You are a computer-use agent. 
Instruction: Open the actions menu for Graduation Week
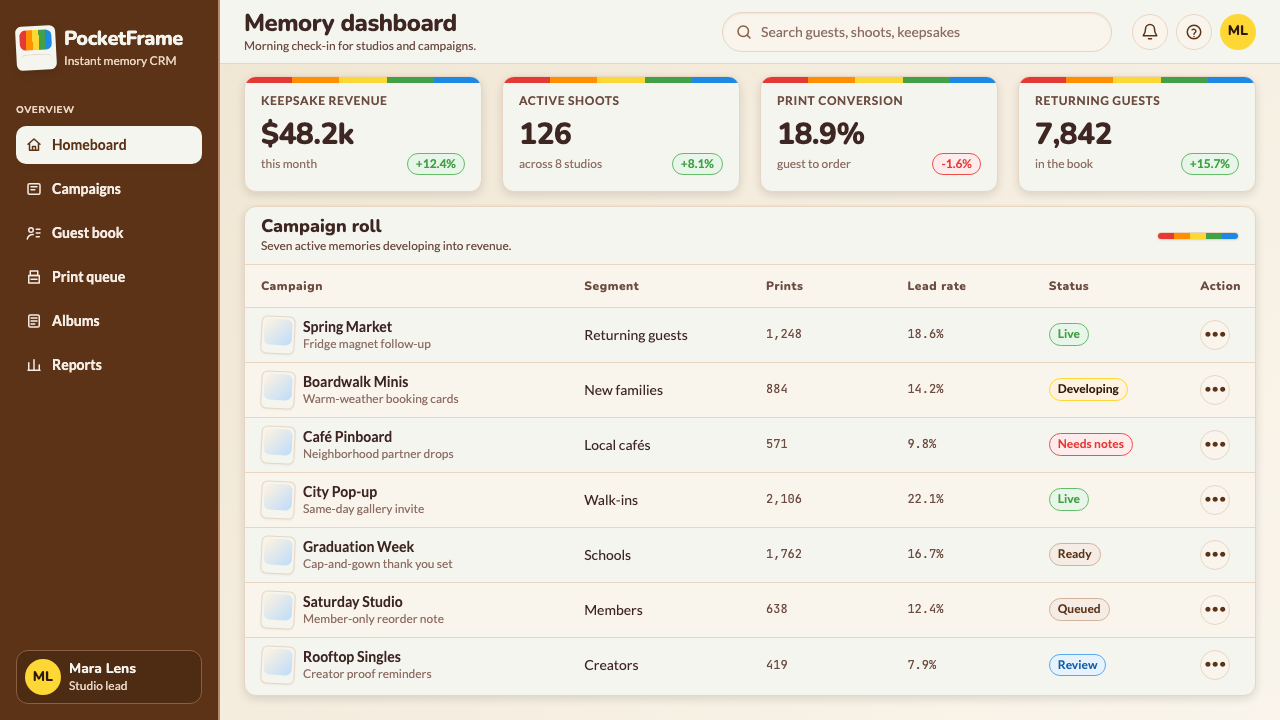click(x=1215, y=555)
